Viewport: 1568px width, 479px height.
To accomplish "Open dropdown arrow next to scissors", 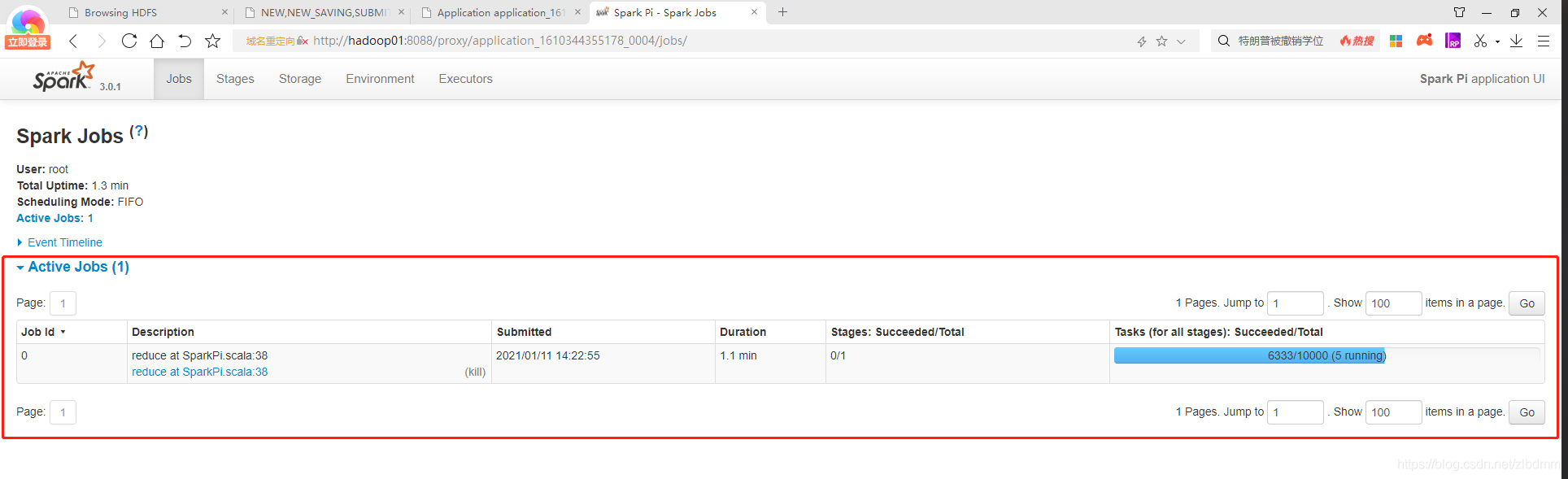I will pyautogui.click(x=1497, y=41).
